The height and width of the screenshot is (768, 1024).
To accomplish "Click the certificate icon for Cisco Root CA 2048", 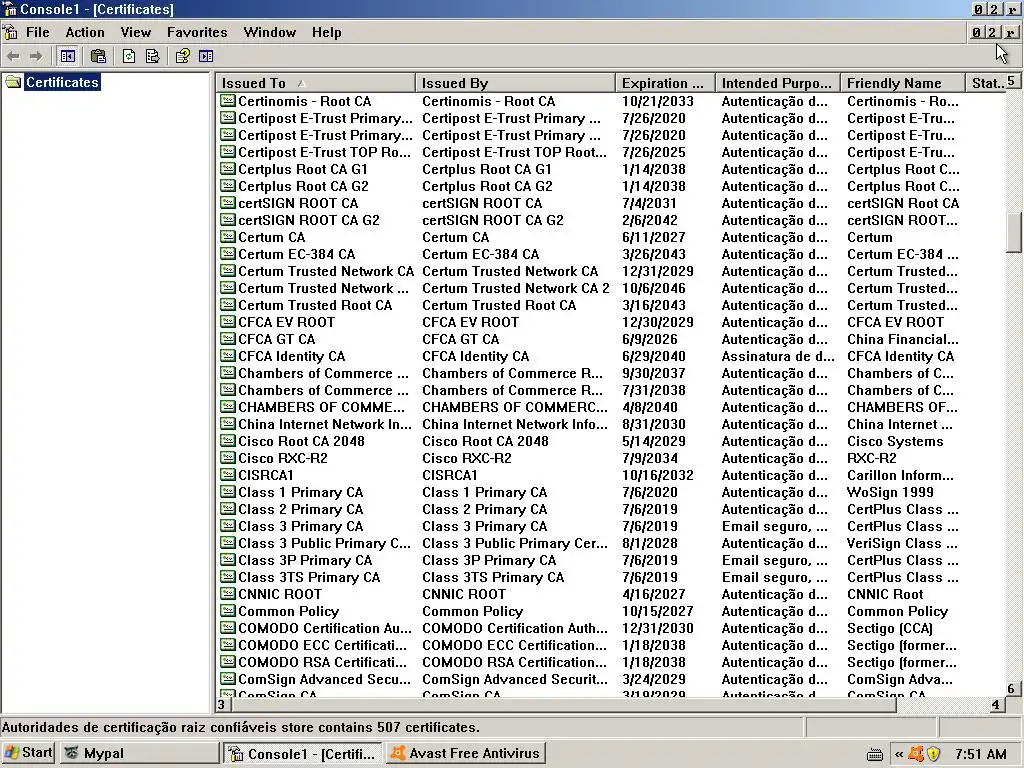I will tap(228, 440).
